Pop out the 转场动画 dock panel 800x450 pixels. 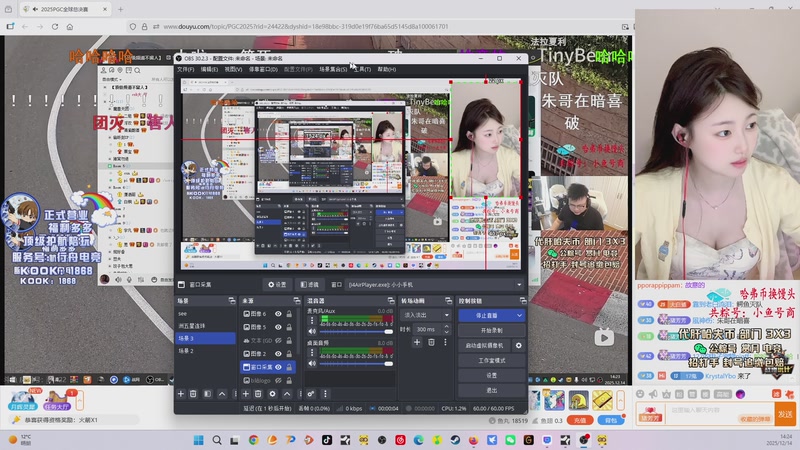[x=448, y=301]
